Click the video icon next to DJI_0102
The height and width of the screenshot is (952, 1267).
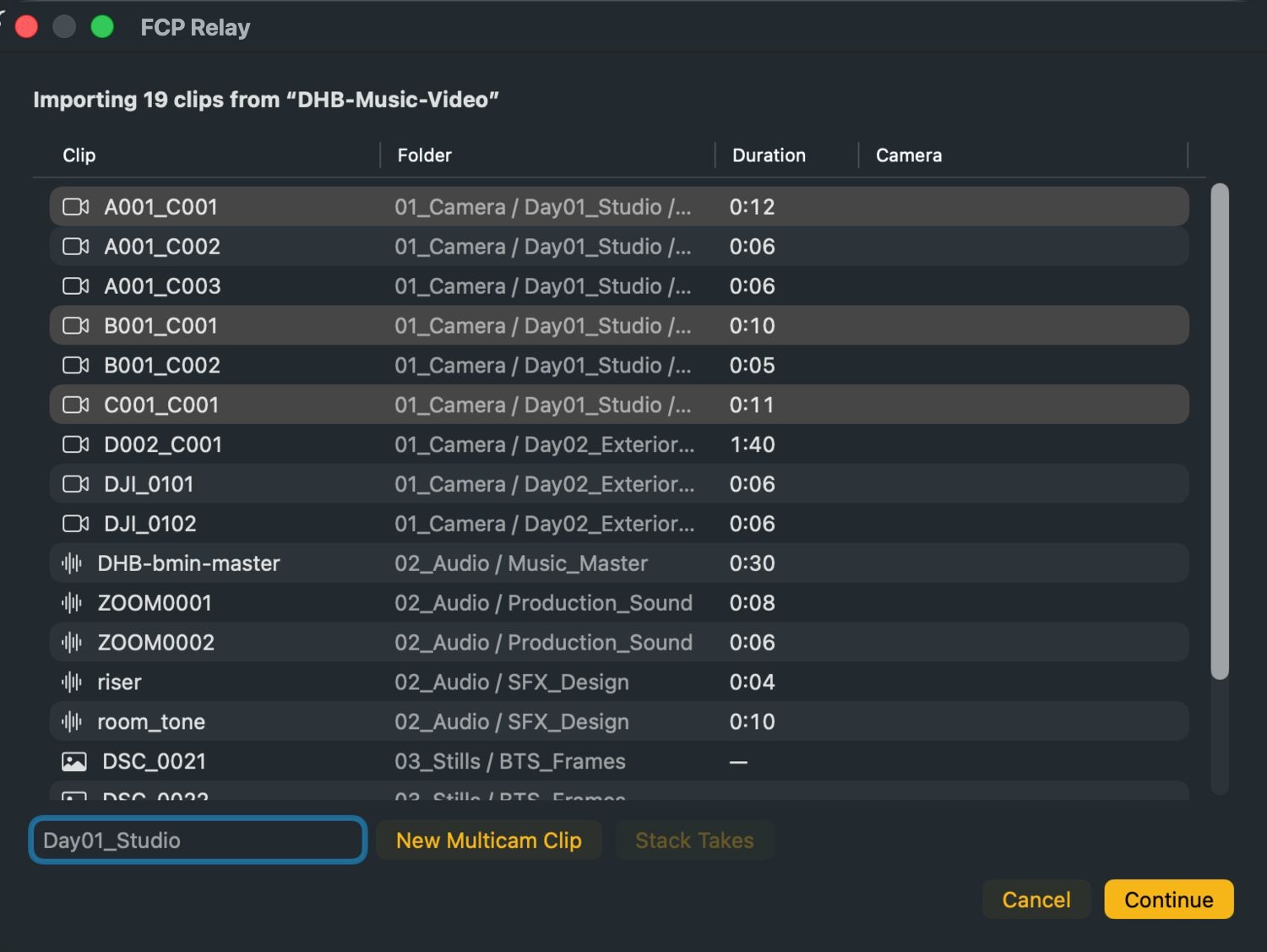(x=76, y=524)
